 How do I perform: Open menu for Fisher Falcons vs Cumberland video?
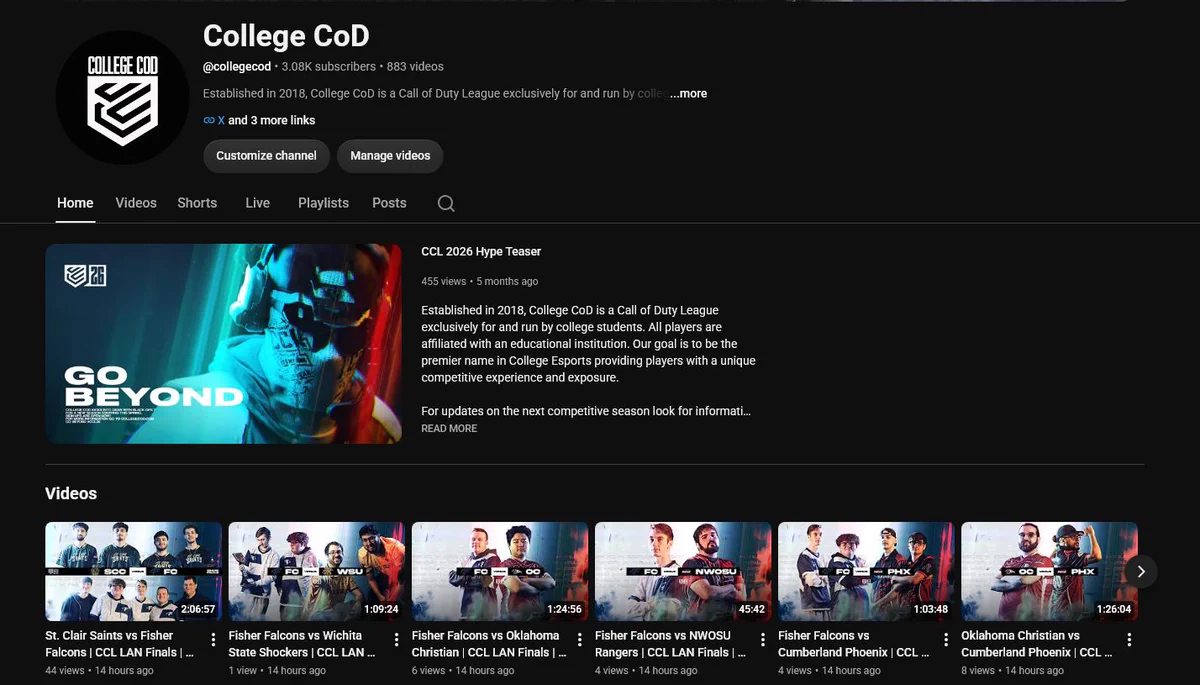[x=945, y=640]
